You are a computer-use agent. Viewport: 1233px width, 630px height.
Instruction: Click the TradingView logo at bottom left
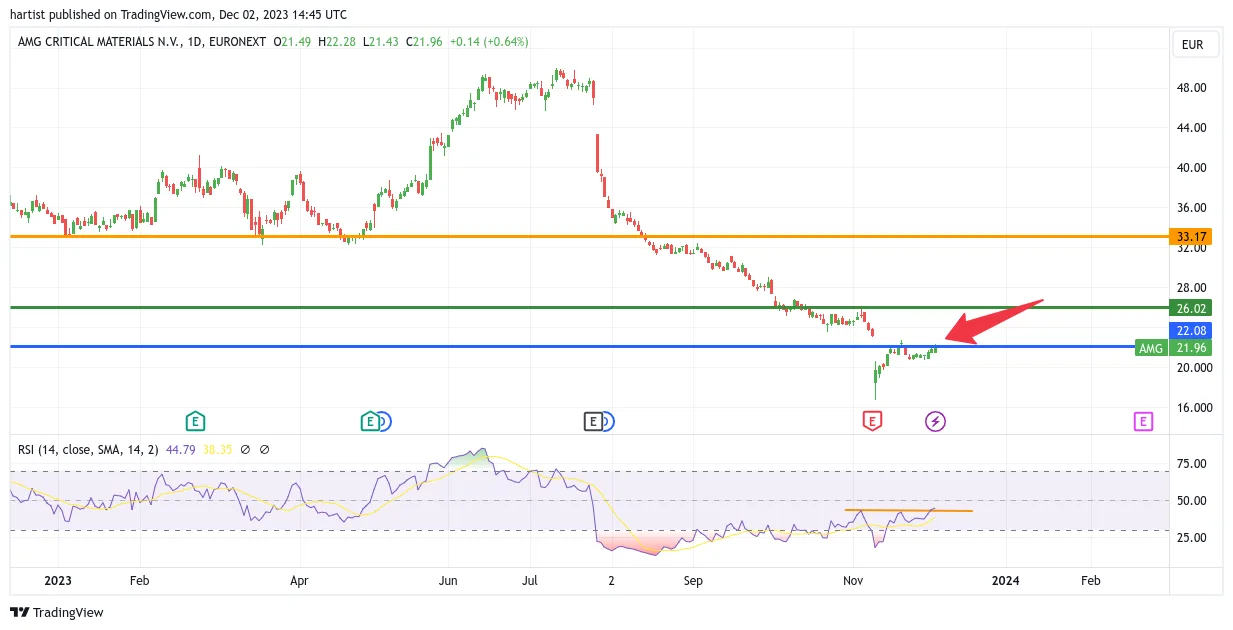pos(57,612)
